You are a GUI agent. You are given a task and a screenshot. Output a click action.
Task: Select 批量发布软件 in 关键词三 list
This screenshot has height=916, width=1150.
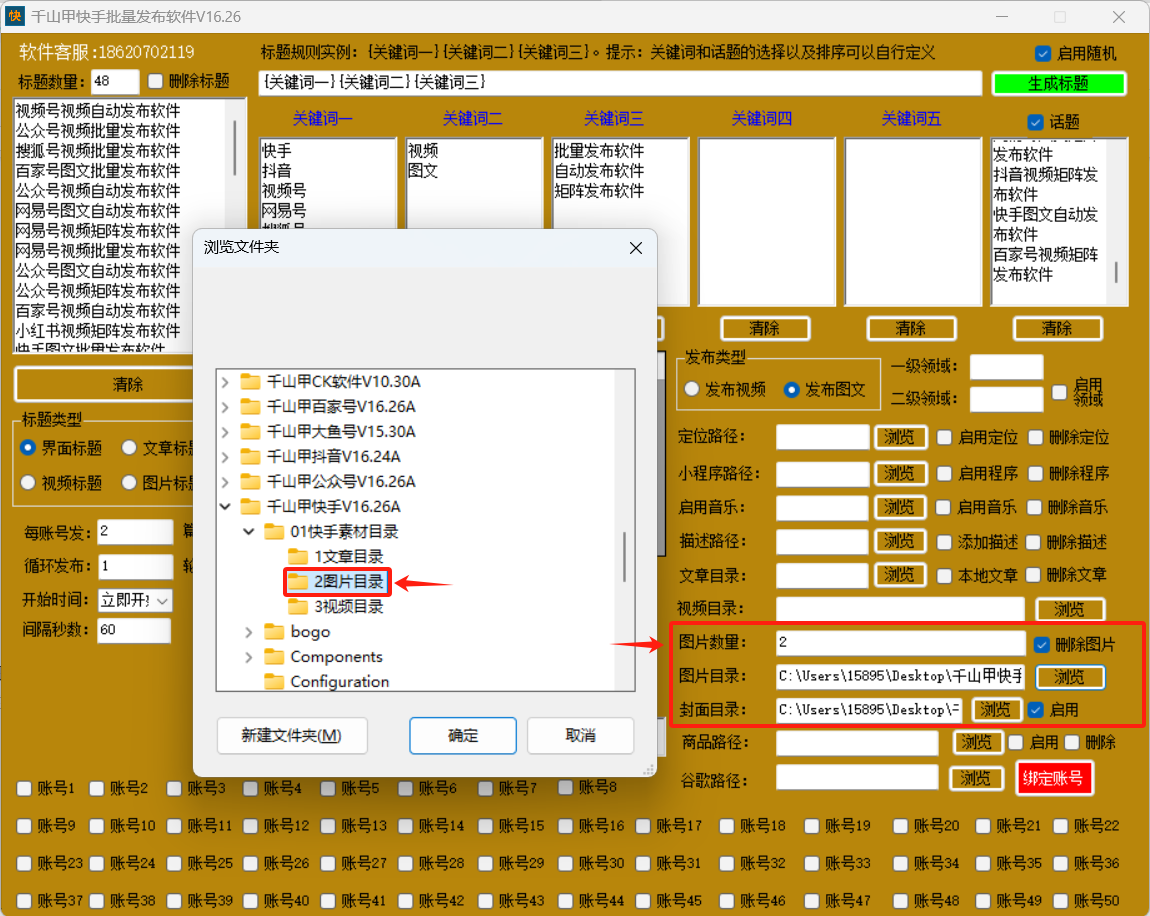(599, 150)
